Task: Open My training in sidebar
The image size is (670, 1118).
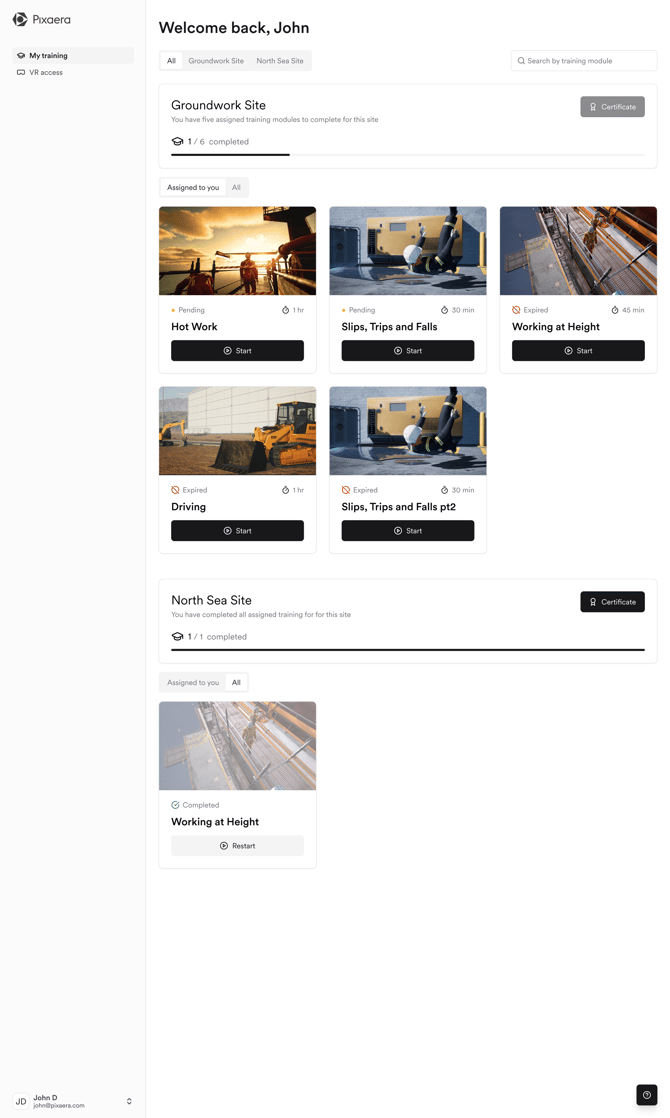Action: coord(48,56)
